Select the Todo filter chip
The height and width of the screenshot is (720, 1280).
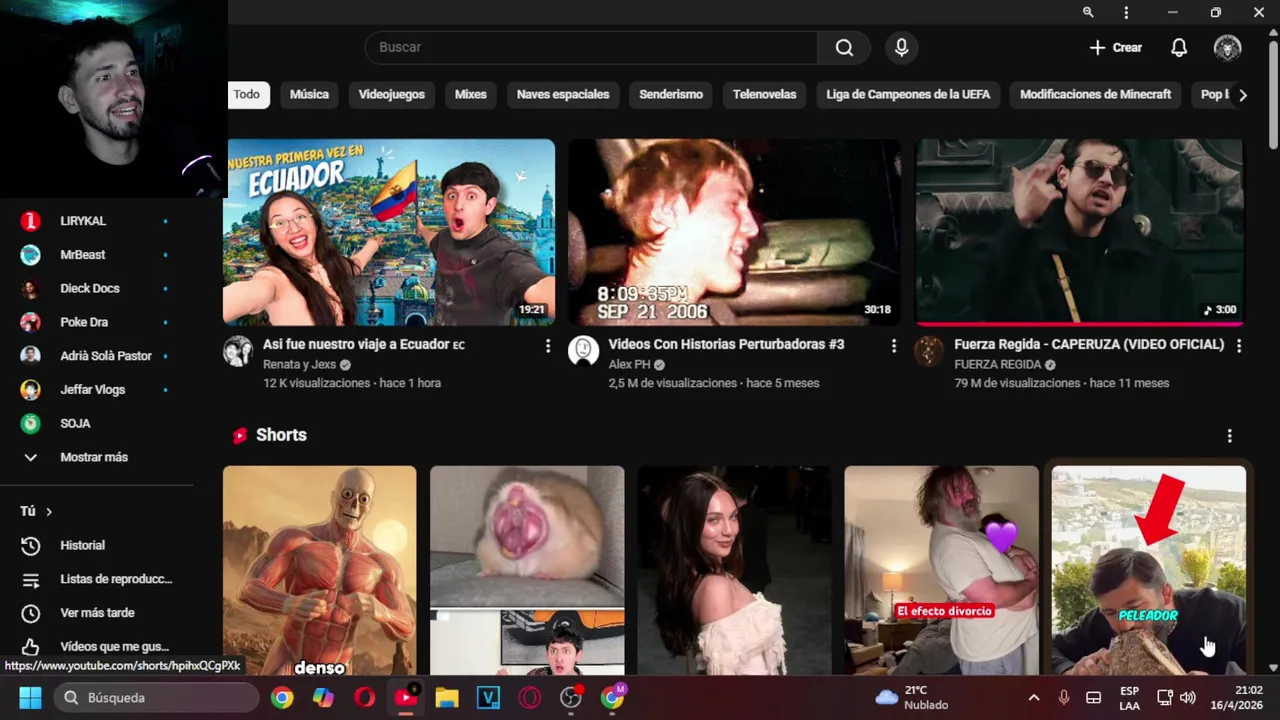[x=246, y=95]
